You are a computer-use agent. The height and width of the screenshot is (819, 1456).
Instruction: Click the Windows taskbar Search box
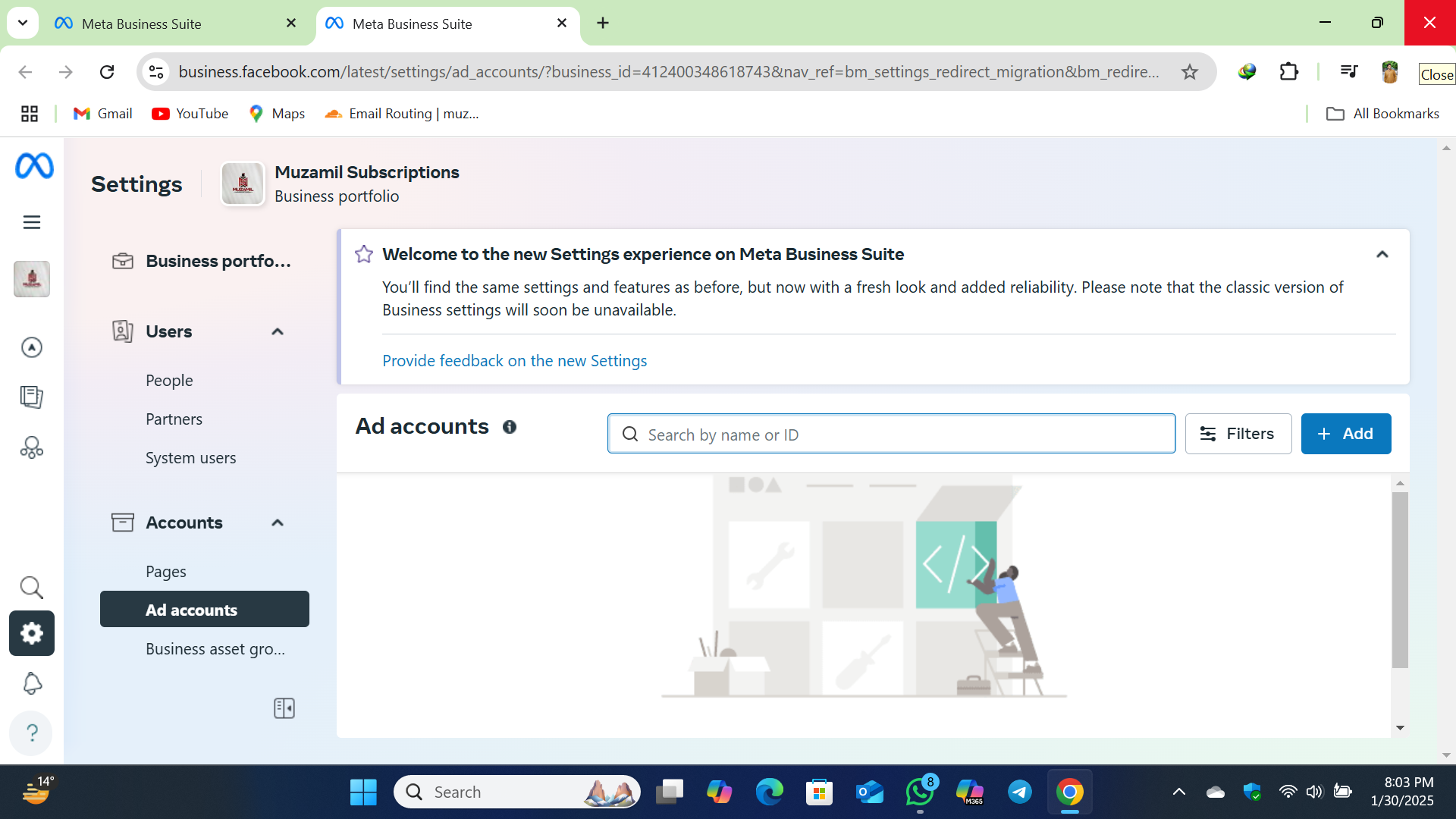tap(517, 792)
